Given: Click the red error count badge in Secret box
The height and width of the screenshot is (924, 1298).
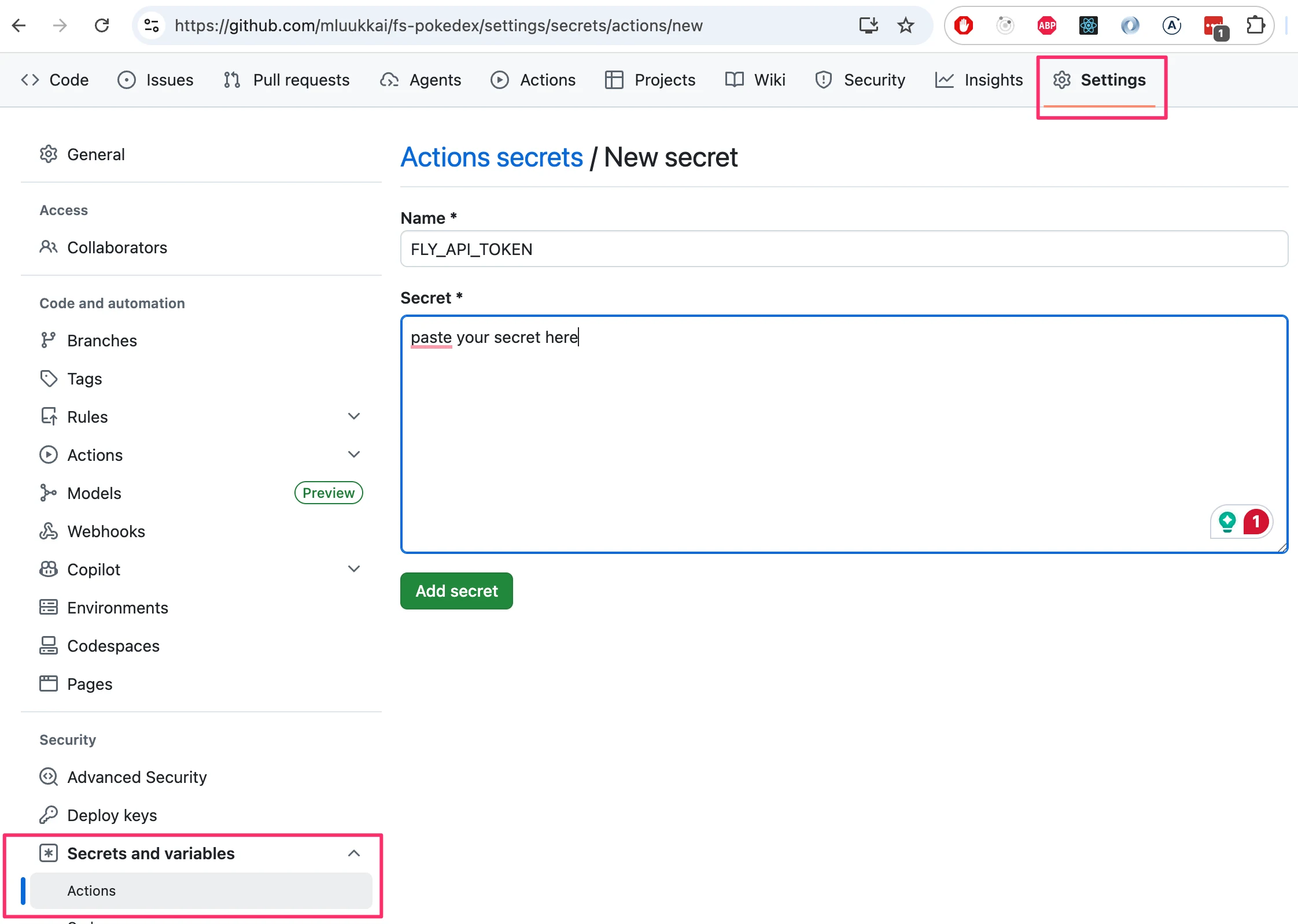Looking at the screenshot, I should (1256, 522).
